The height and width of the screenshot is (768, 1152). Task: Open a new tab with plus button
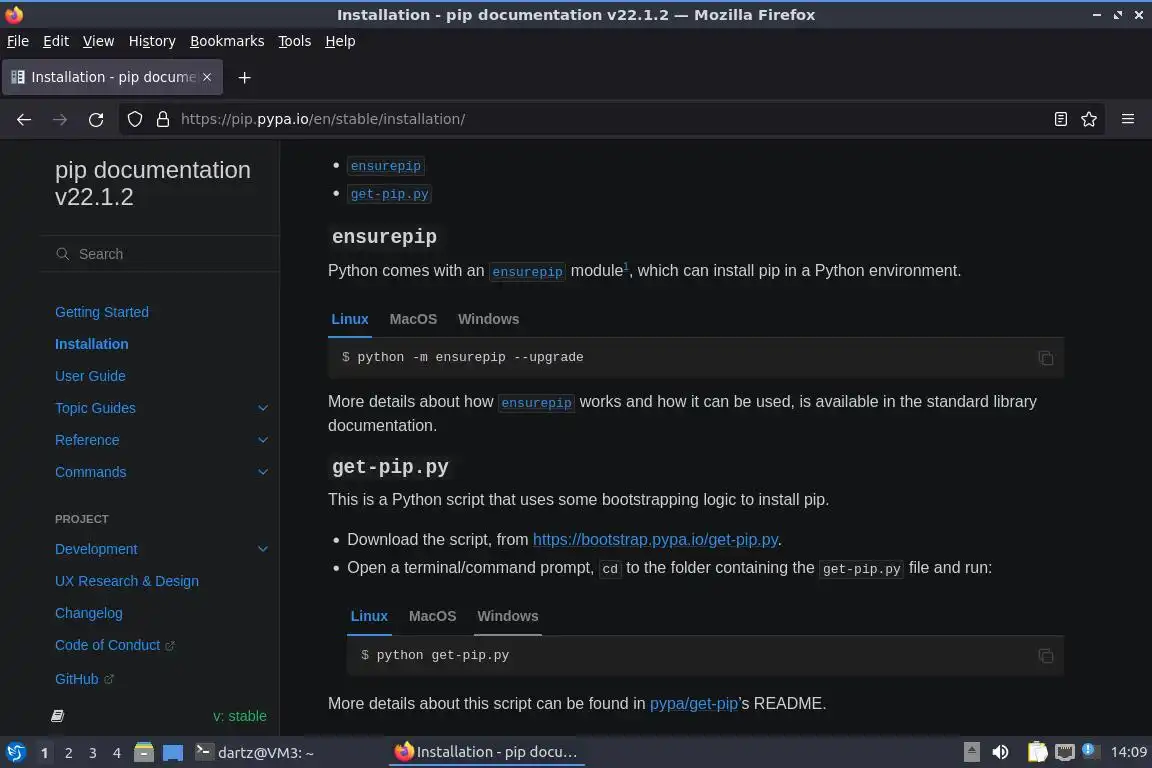pyautogui.click(x=245, y=77)
